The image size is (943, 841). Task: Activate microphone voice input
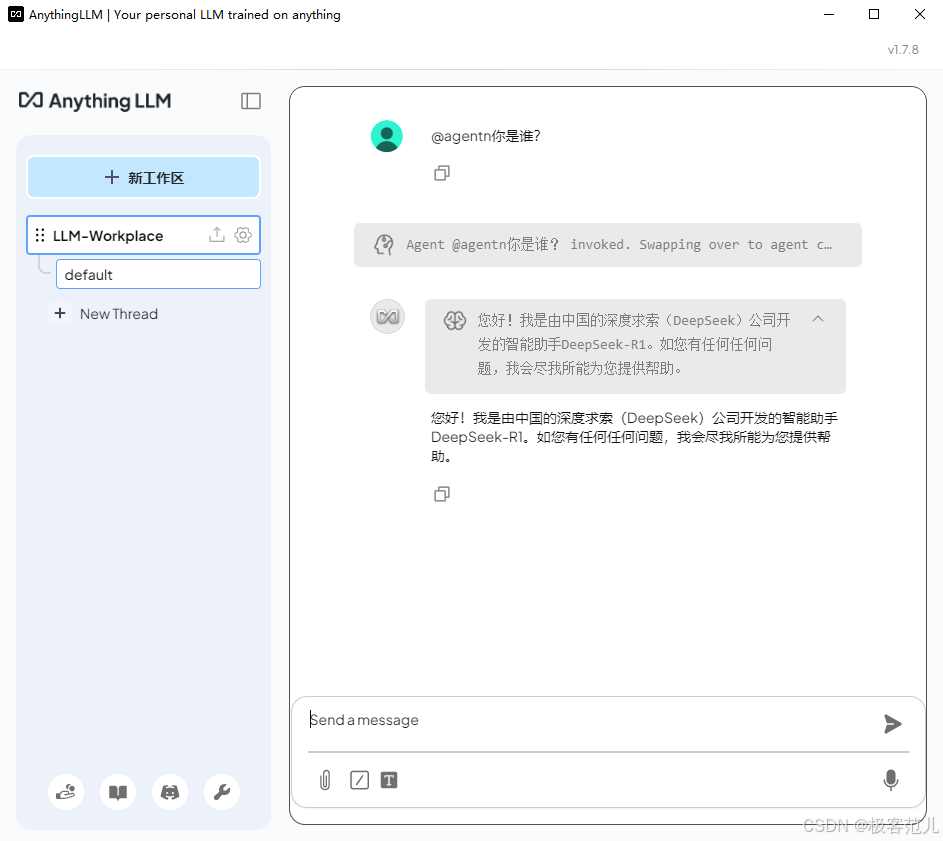point(891,780)
